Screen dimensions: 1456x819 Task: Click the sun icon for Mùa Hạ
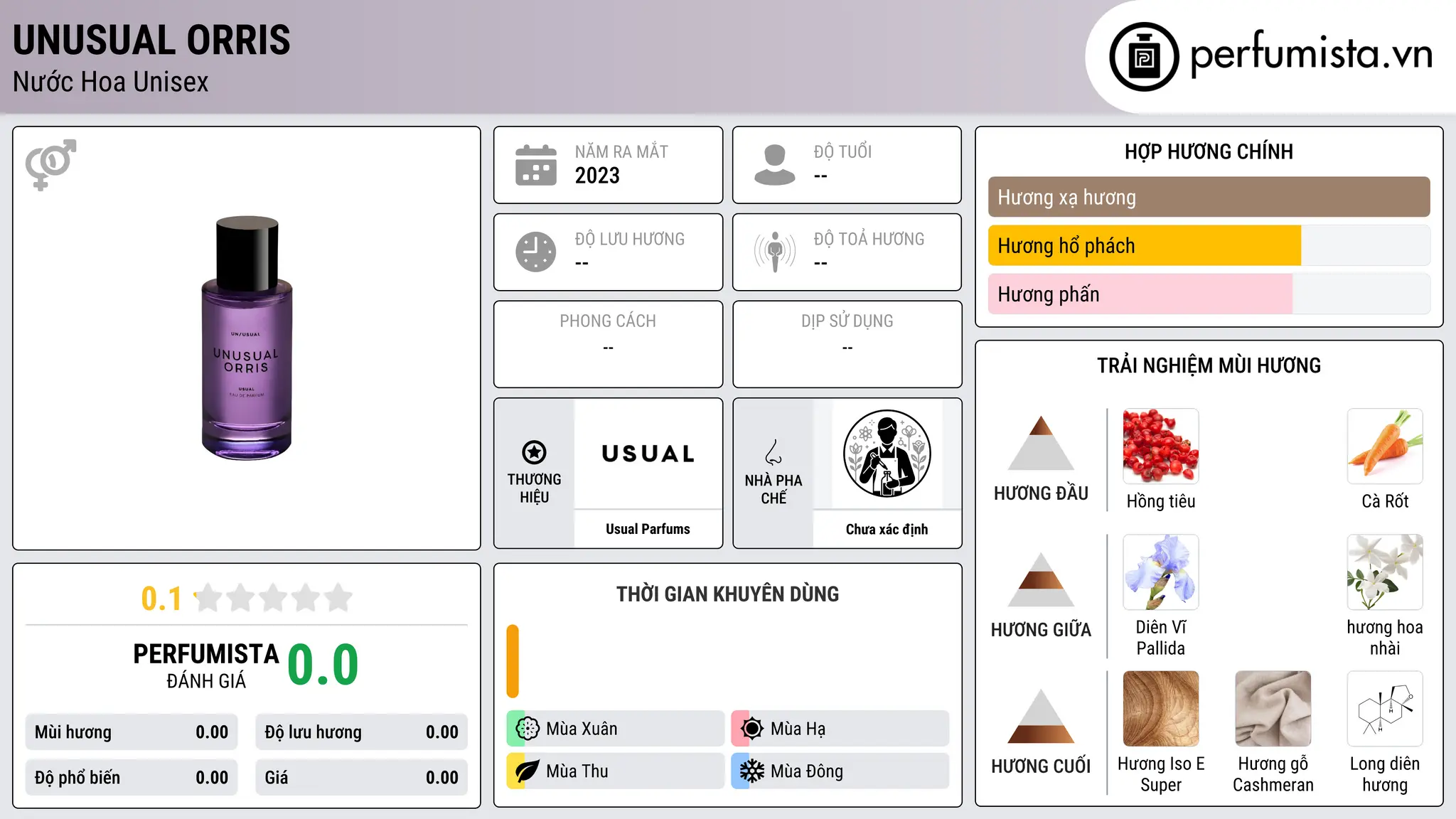coord(752,729)
